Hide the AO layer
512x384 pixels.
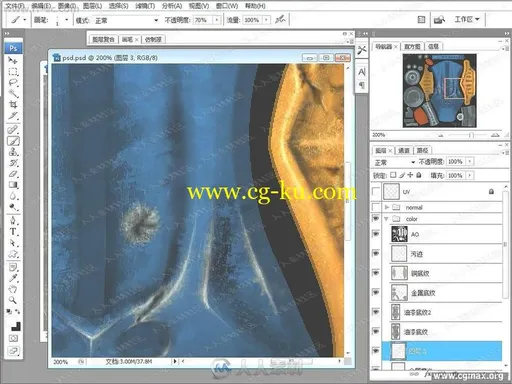[x=376, y=234]
